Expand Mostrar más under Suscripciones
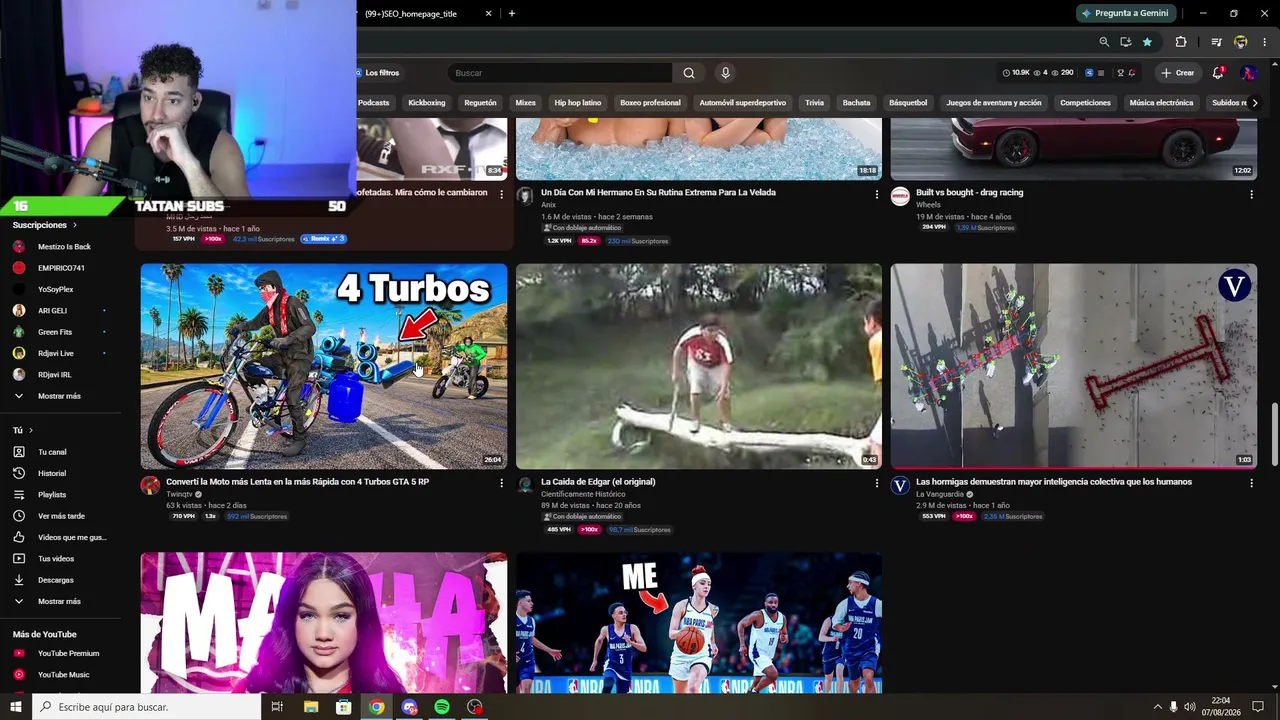 point(59,396)
